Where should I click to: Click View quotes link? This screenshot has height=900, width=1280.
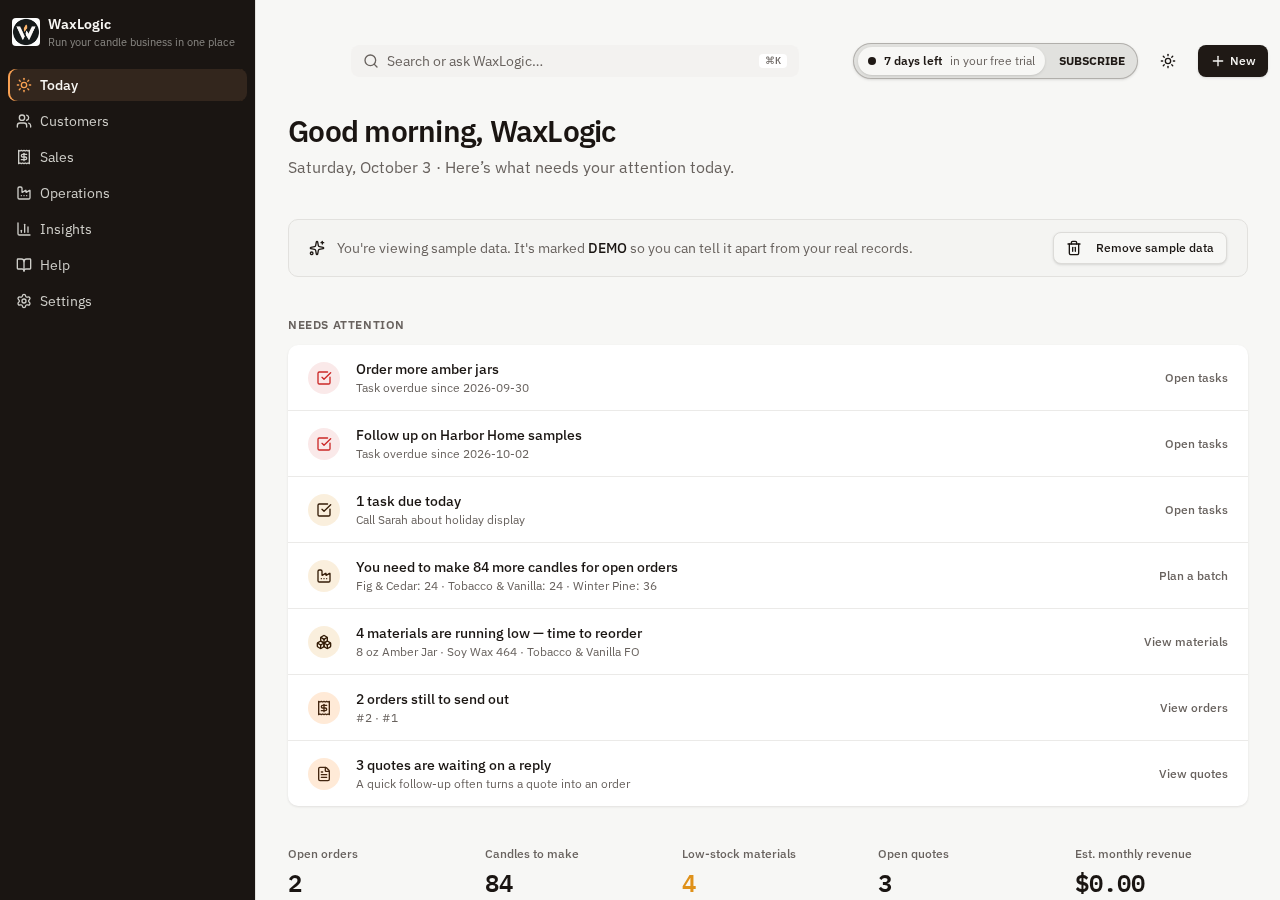click(1193, 774)
